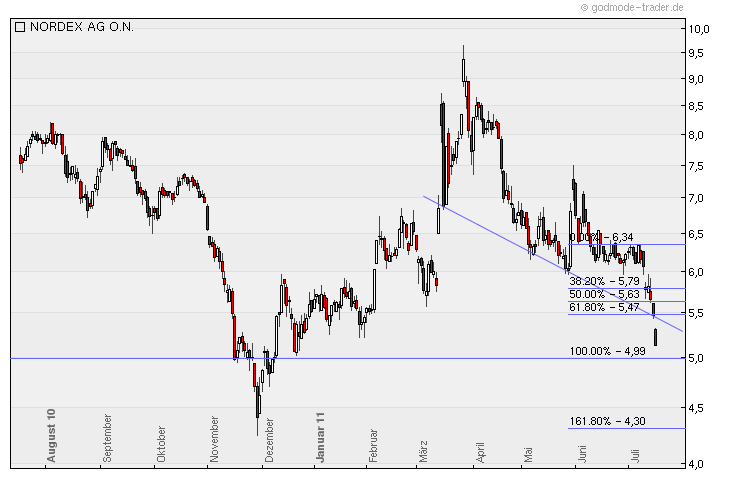Click the 8,0 price axis label
This screenshot has width=730, height=481.
click(x=696, y=135)
